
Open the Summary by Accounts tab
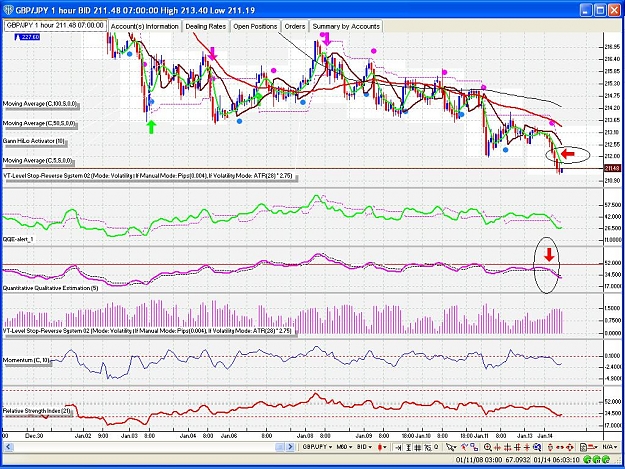coord(346,26)
